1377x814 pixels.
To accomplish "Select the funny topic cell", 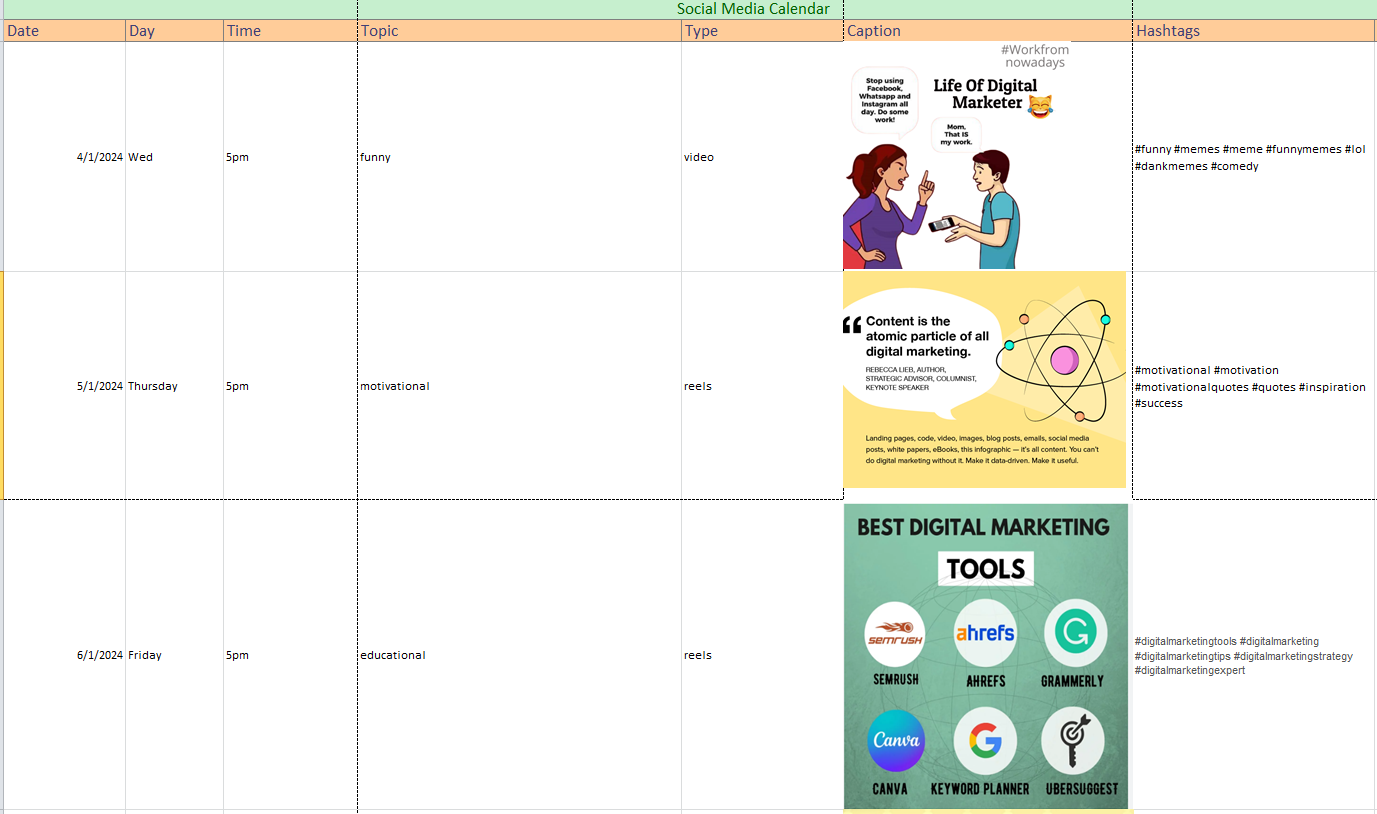I will click(x=520, y=157).
